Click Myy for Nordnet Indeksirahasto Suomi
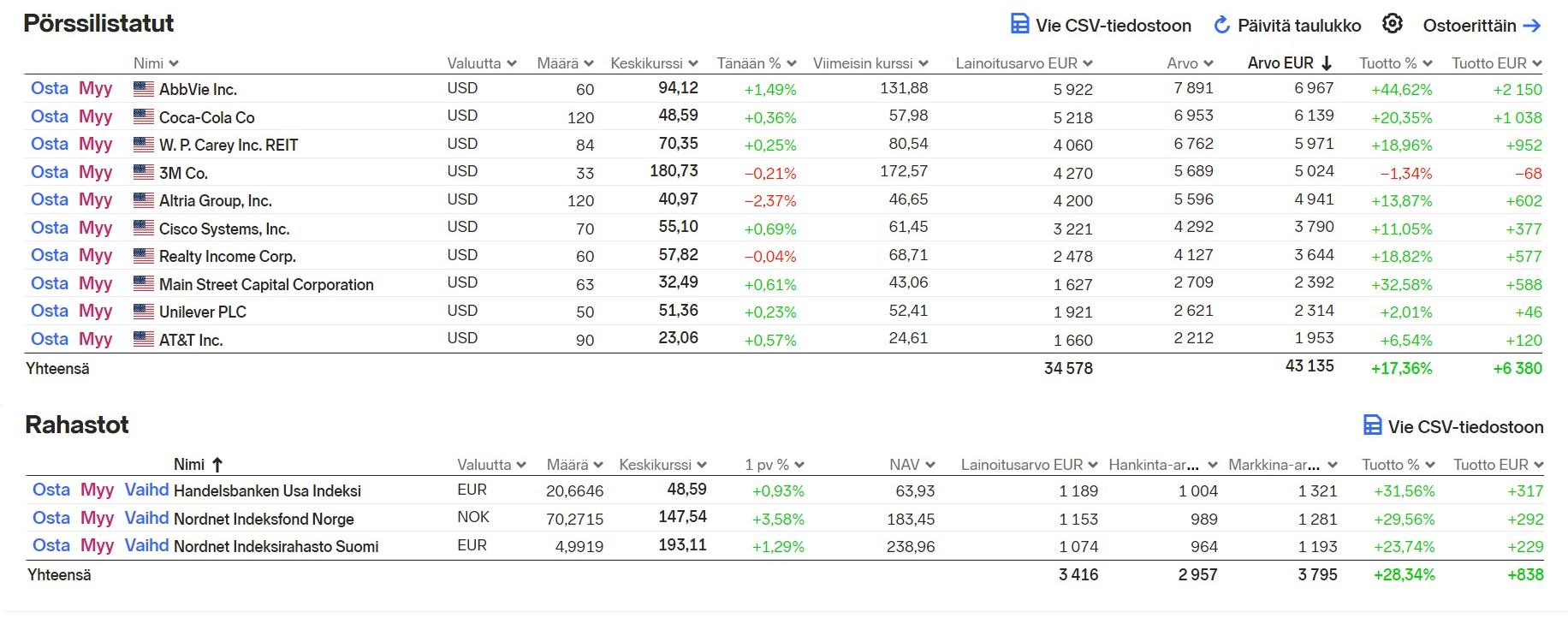The image size is (1568, 618). click(x=98, y=545)
